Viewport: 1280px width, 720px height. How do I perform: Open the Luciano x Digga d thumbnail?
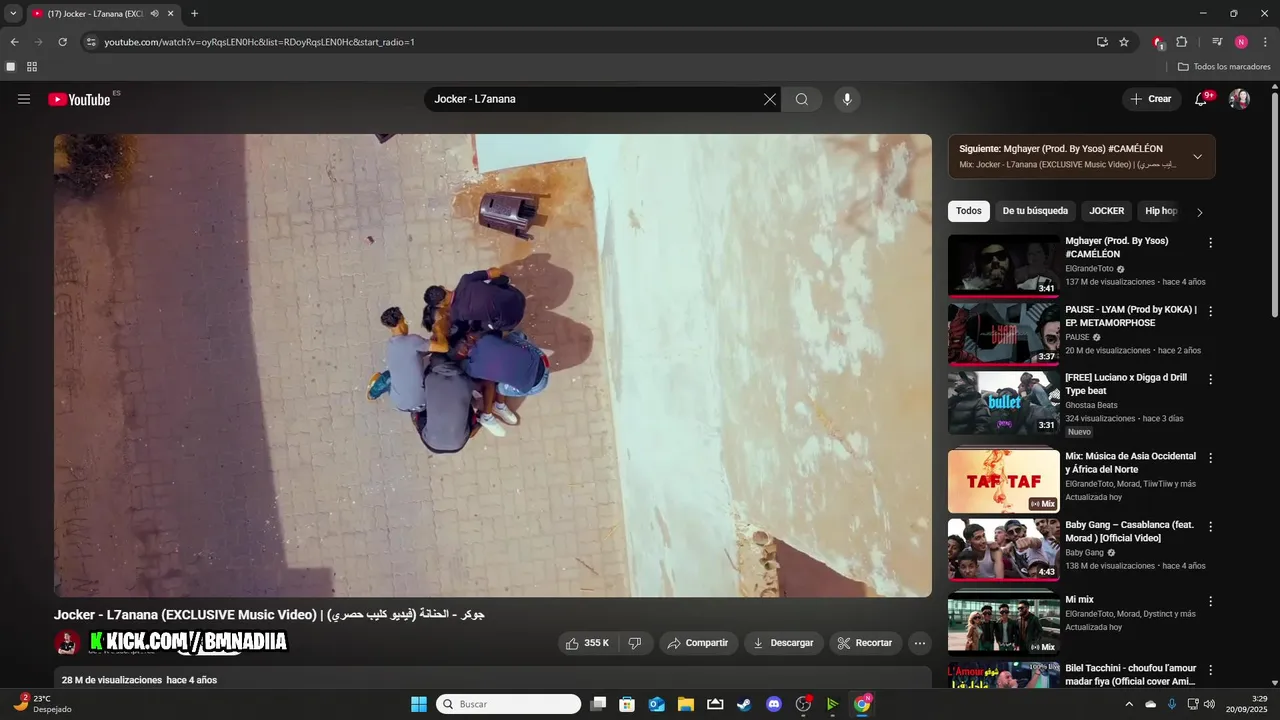(1004, 403)
